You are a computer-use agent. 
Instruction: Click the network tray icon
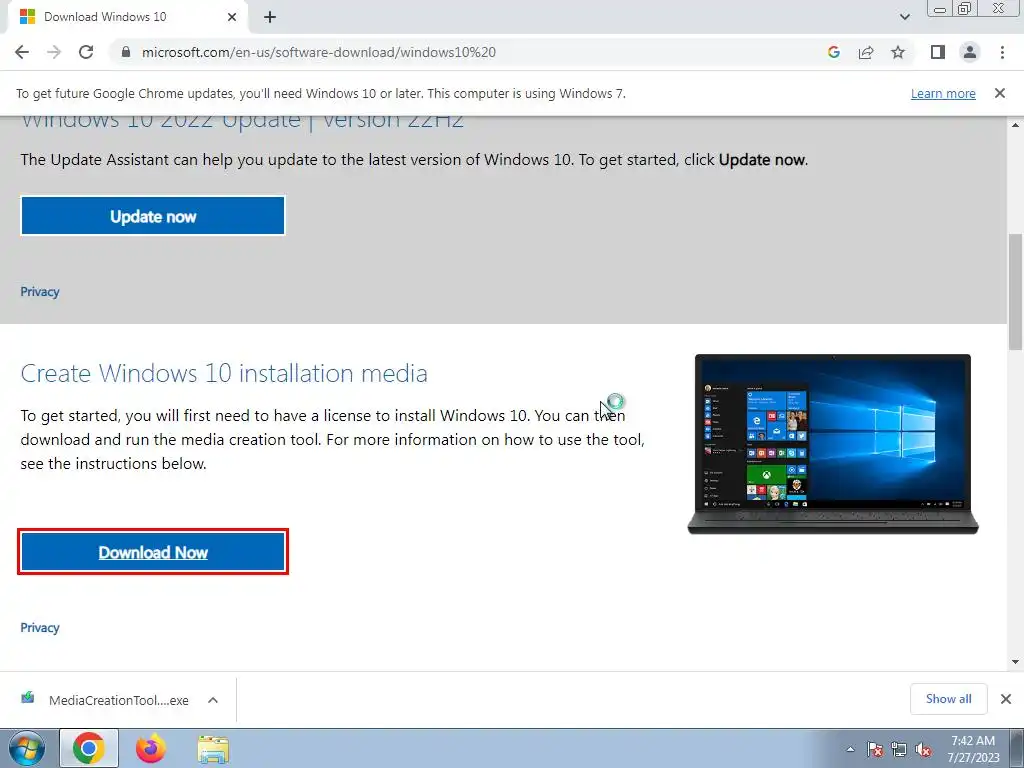899,749
